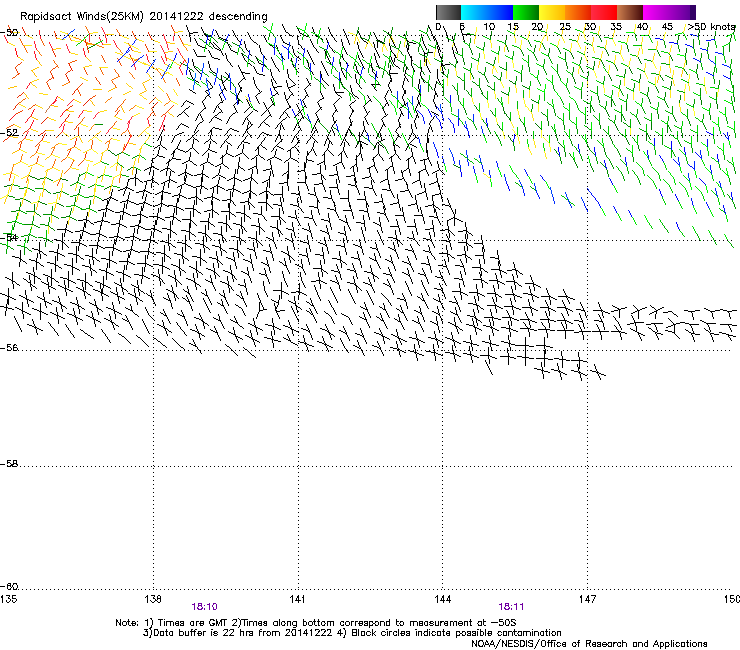This screenshot has width=740, height=650.
Task: Click the purple '18:11' time label
Action: tap(511, 607)
